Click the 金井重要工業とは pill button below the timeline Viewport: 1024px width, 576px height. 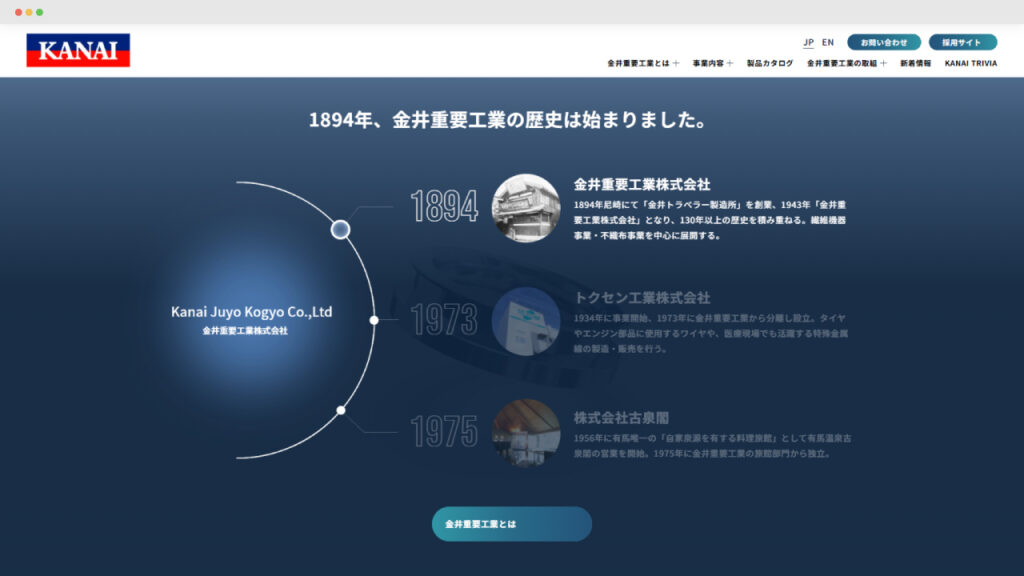tap(512, 524)
